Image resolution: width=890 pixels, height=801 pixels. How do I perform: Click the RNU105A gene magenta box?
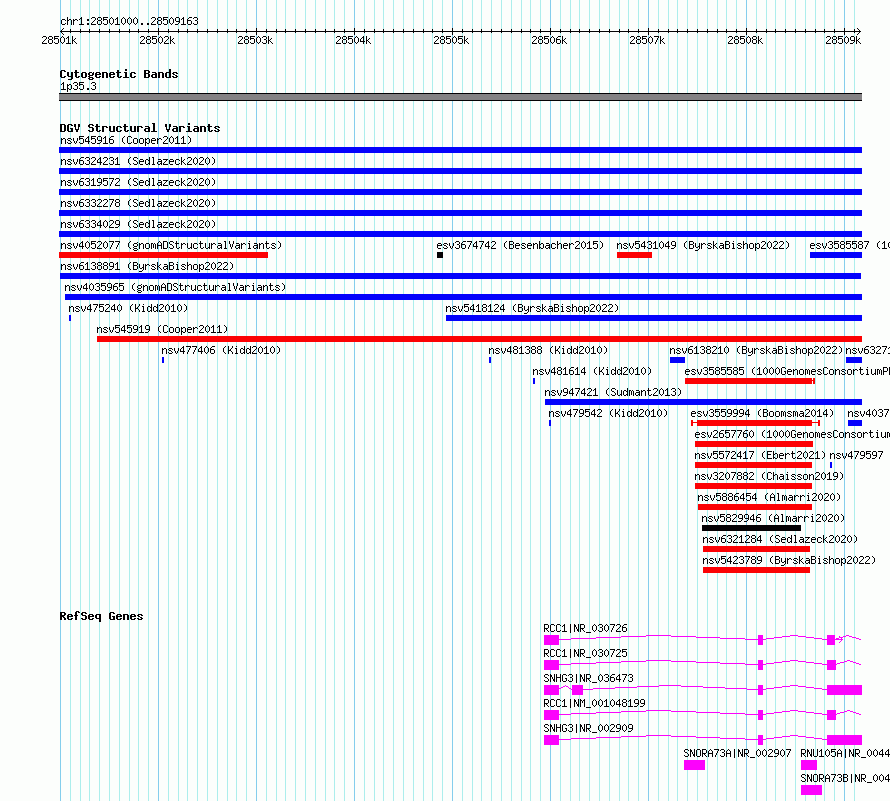click(x=809, y=765)
